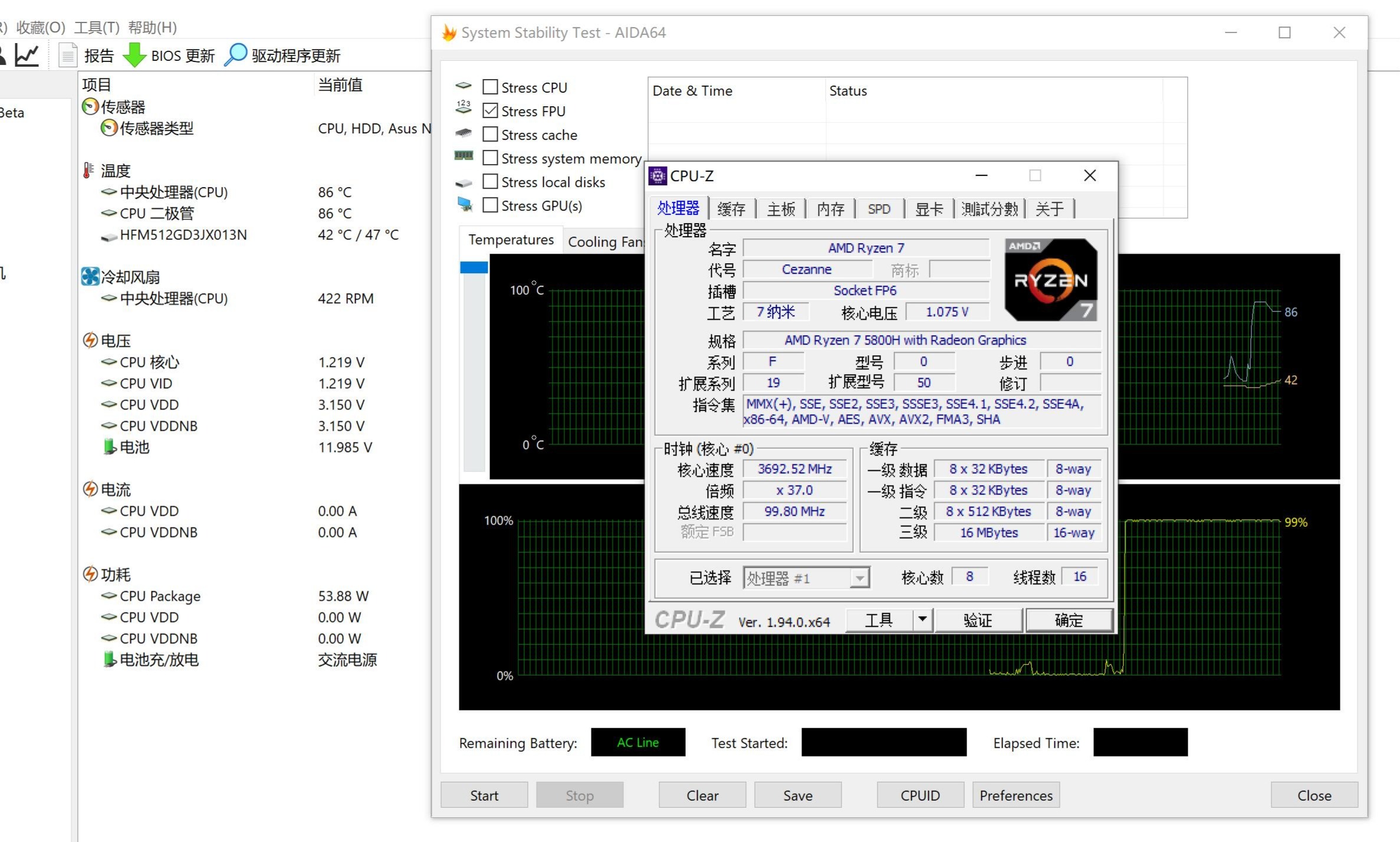Click the fan icon beside 冷却风扇

pyautogui.click(x=90, y=277)
